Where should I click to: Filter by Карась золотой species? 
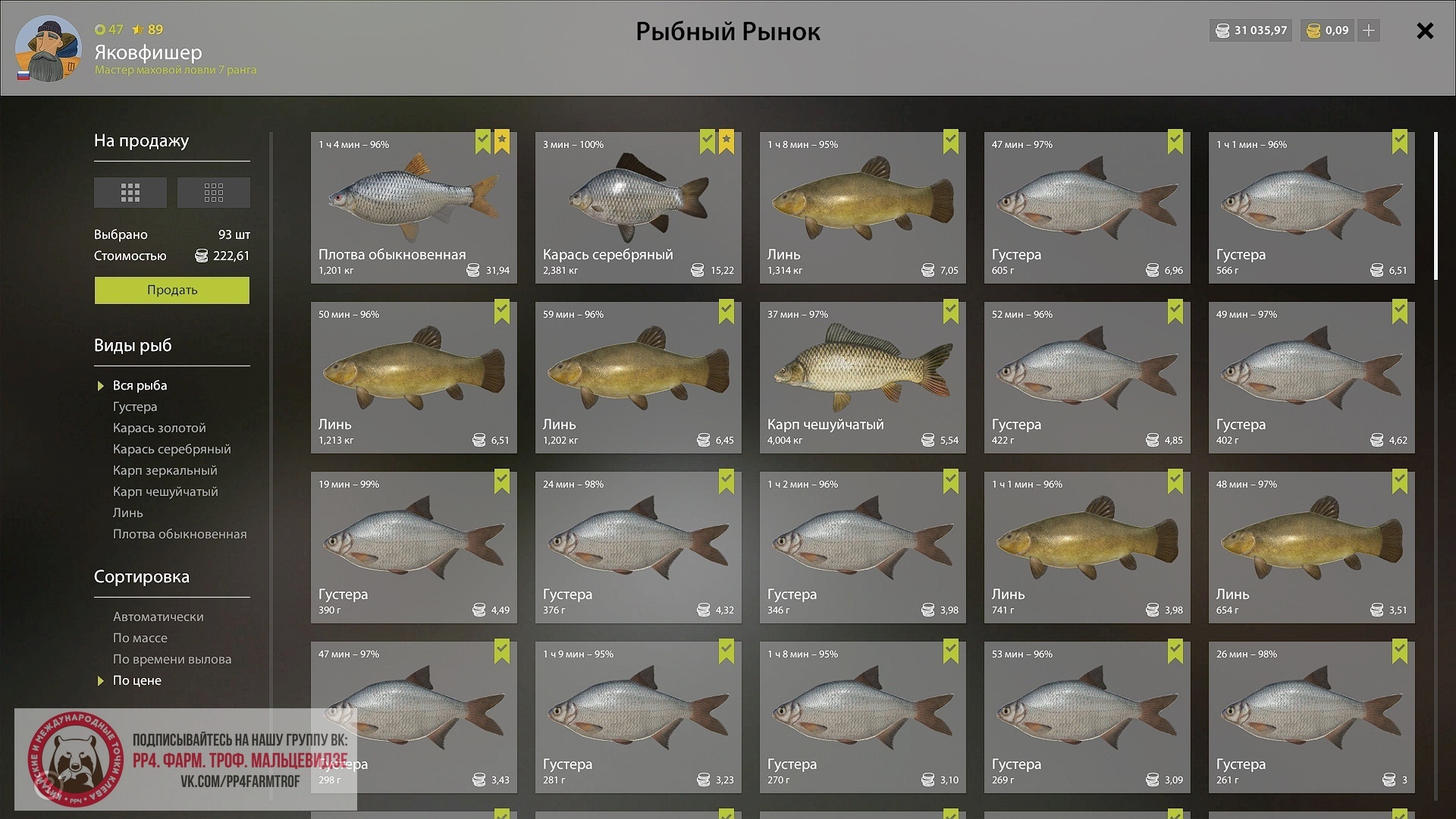click(159, 428)
